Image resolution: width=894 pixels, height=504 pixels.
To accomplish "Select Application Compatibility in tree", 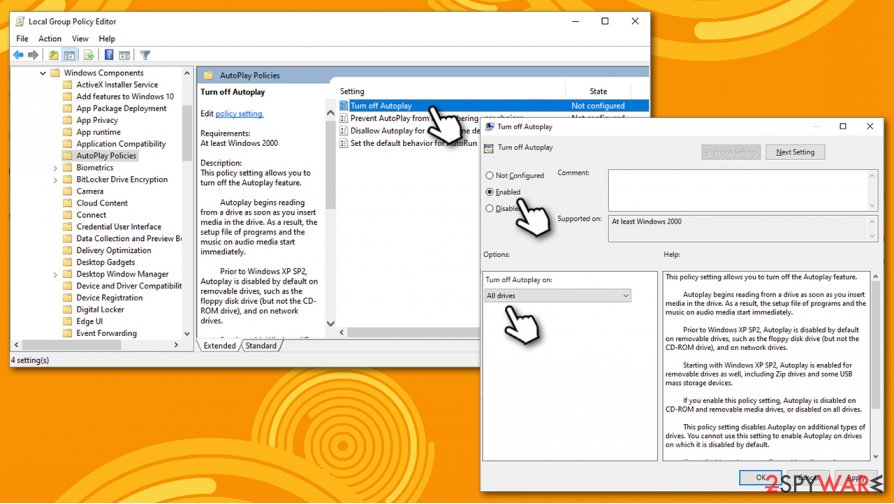I will click(x=121, y=144).
